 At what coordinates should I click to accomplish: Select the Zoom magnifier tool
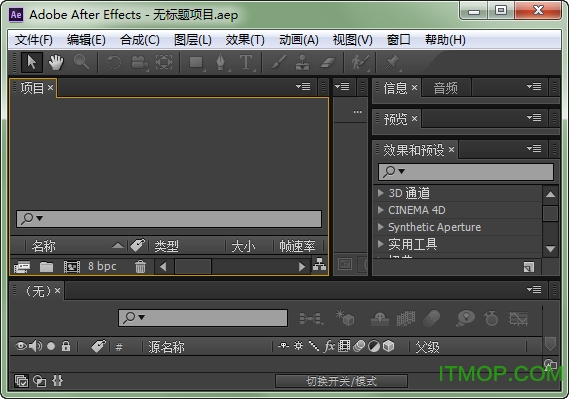(x=81, y=62)
